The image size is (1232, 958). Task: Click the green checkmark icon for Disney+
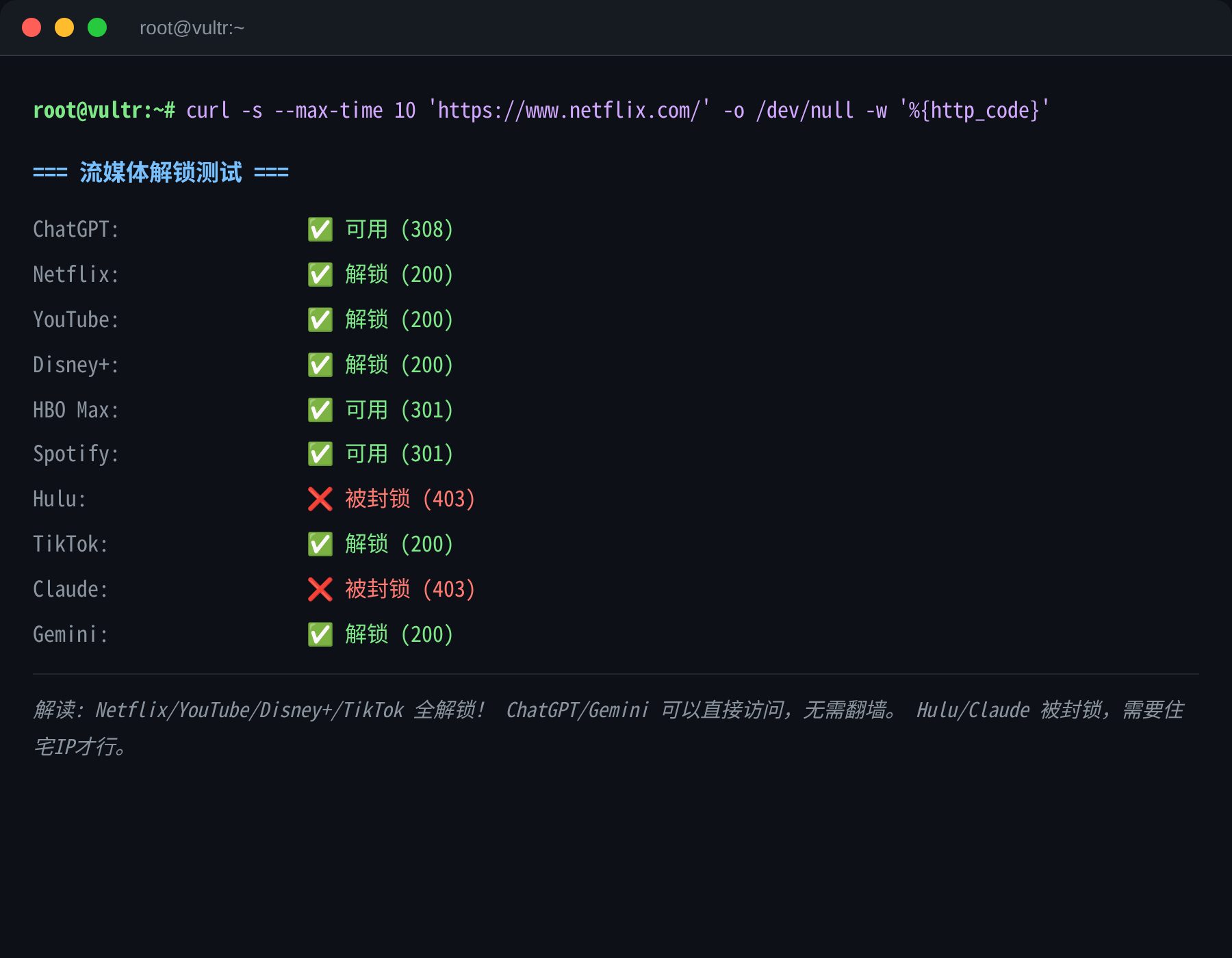pos(320,365)
